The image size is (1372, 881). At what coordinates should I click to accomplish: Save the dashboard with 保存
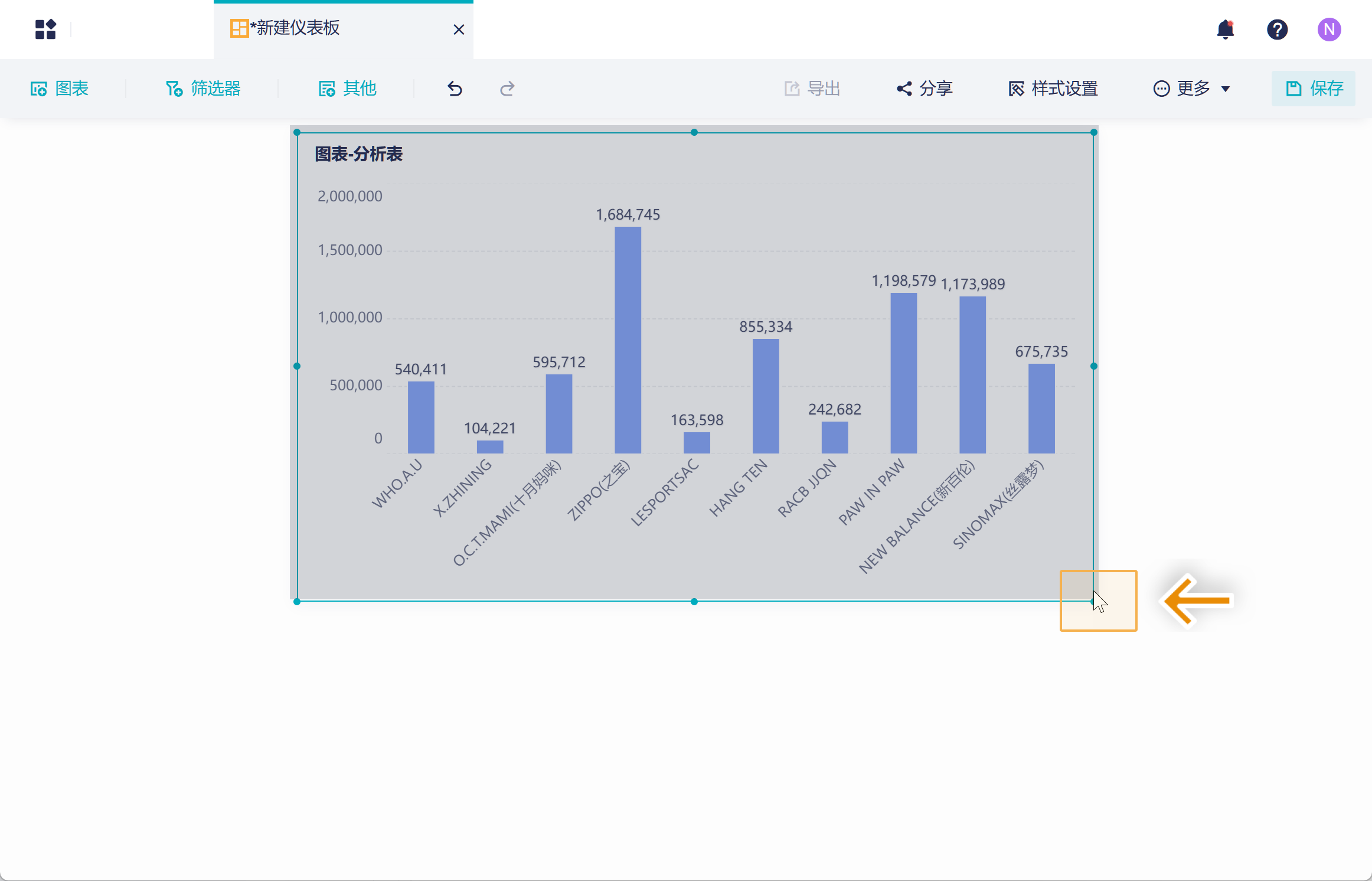1314,89
